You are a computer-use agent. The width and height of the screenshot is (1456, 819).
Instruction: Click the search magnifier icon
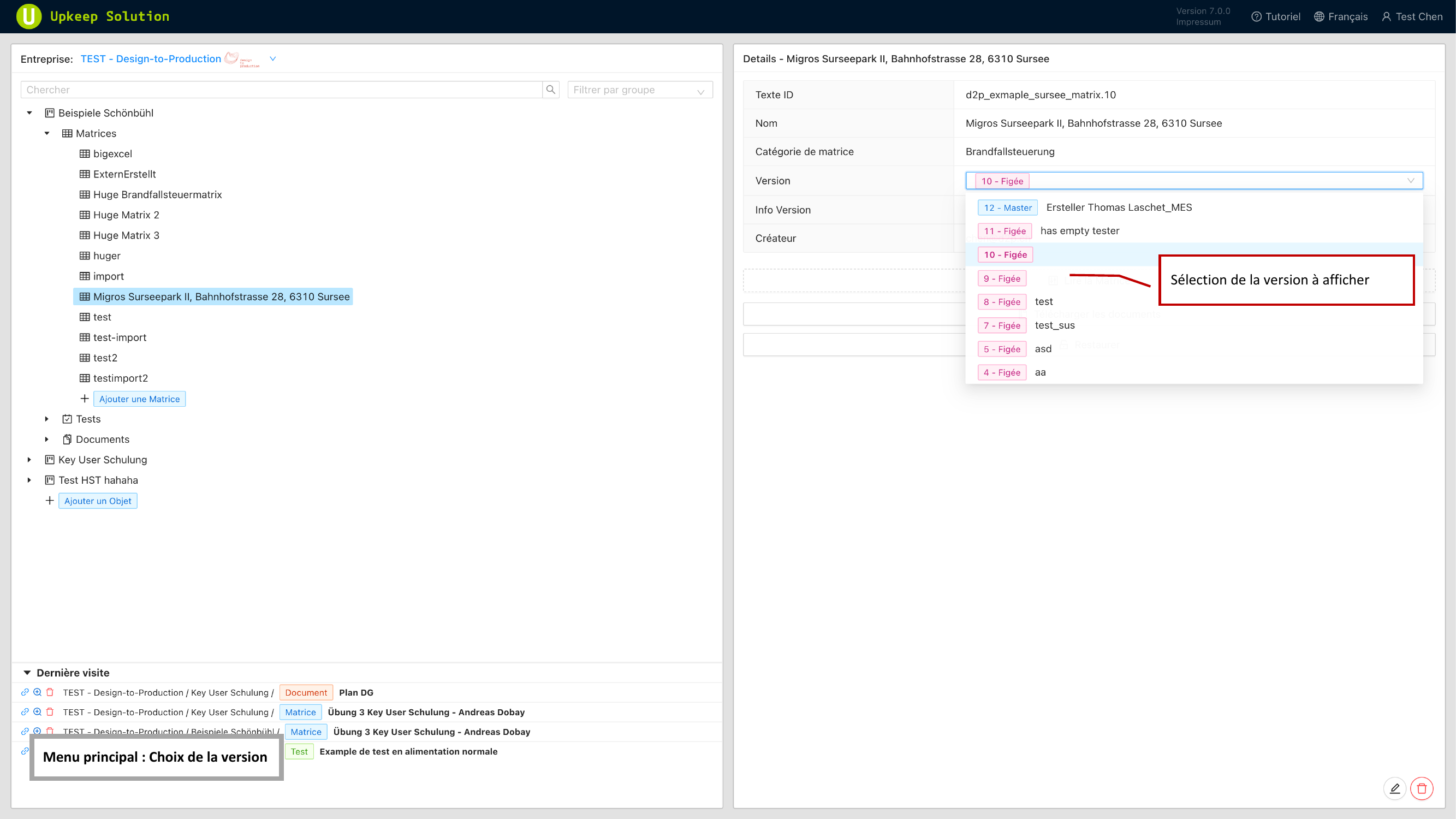point(550,90)
